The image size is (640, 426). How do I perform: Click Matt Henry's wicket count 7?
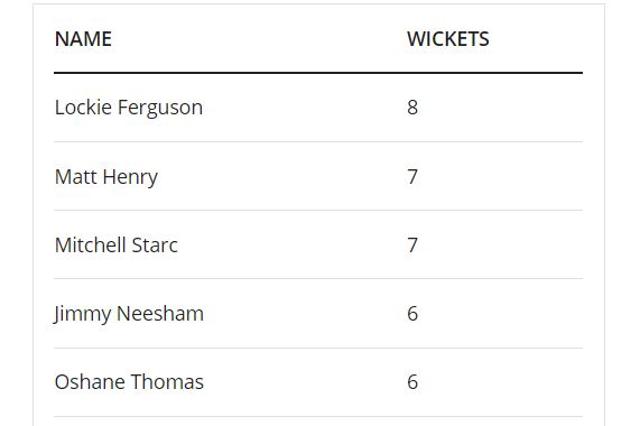click(x=412, y=177)
